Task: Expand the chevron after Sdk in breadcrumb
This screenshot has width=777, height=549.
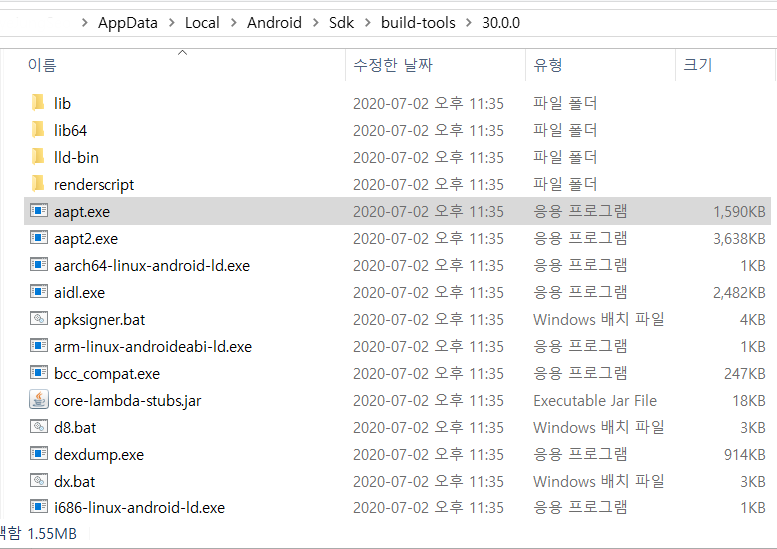Action: click(x=368, y=23)
